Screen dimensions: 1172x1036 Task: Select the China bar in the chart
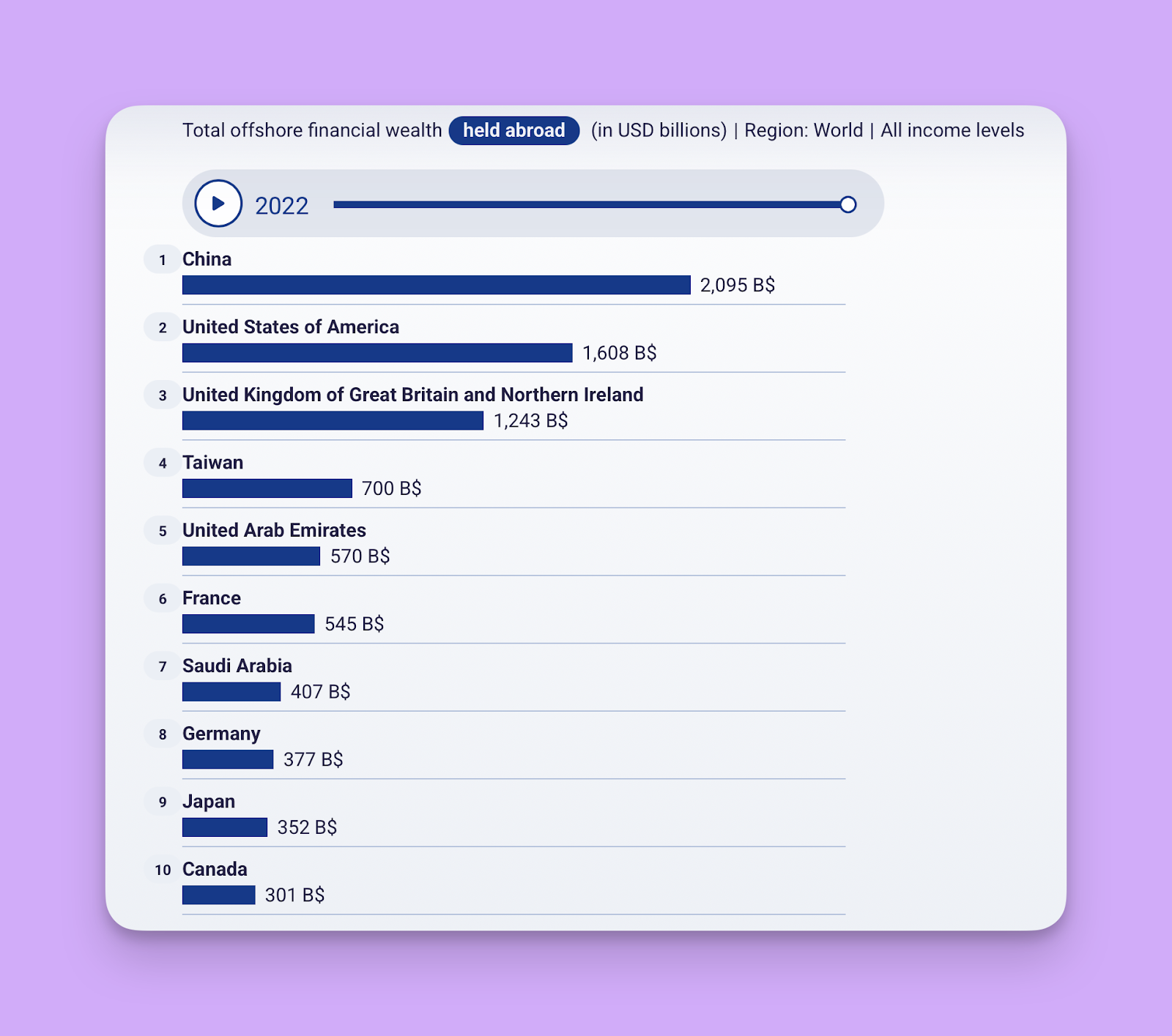pyautogui.click(x=435, y=285)
